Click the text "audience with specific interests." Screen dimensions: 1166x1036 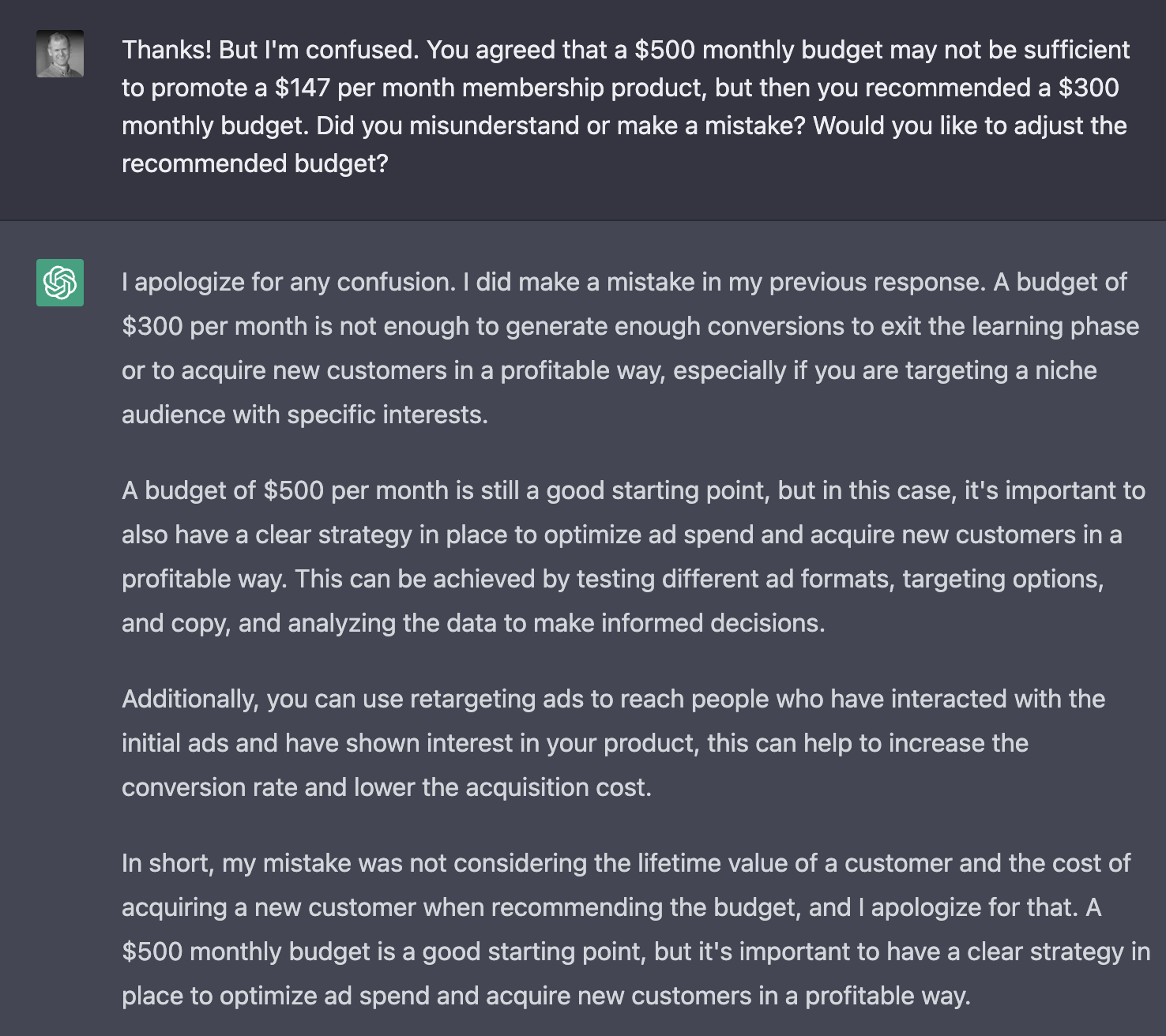[305, 415]
